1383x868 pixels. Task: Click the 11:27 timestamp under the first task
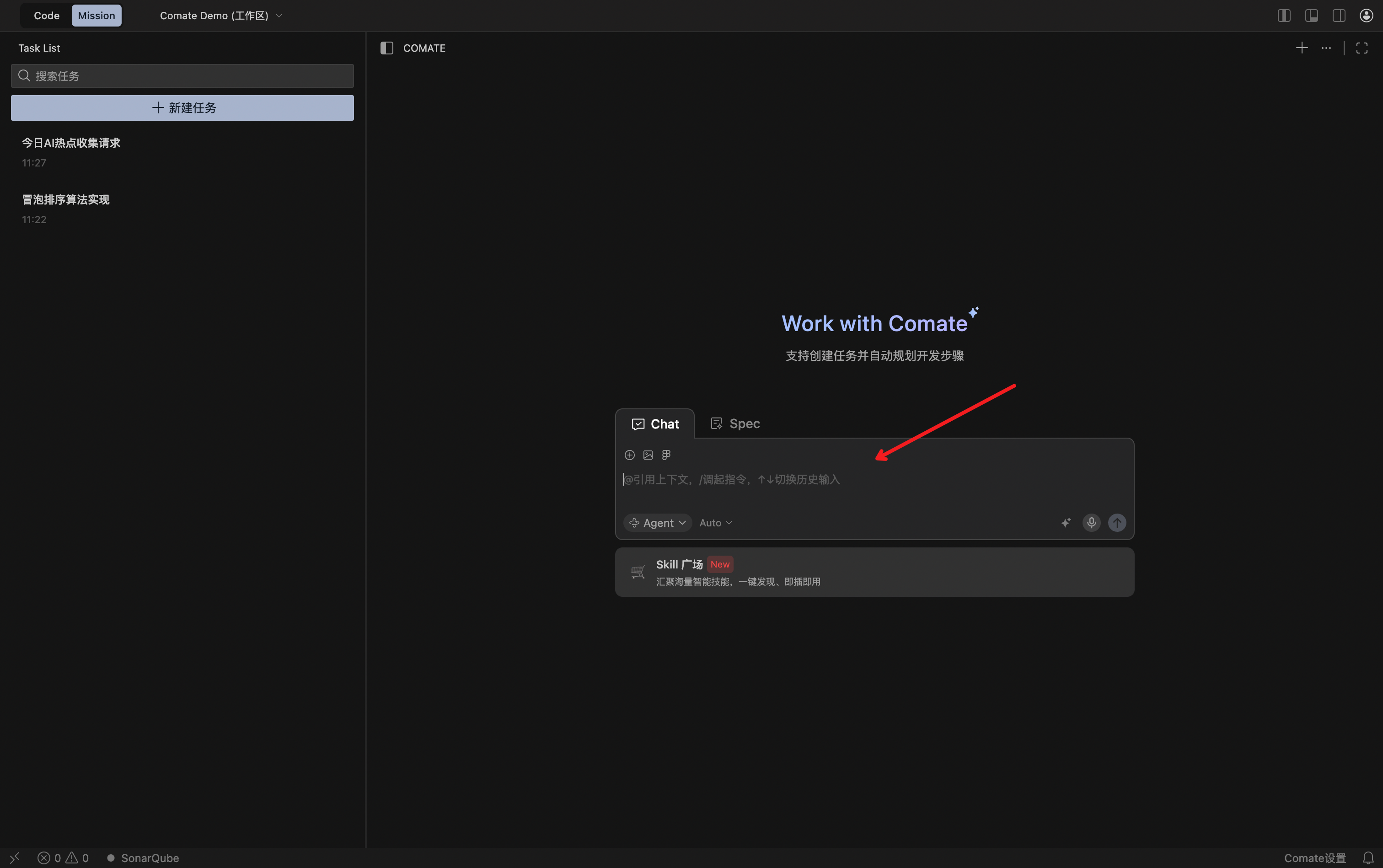point(34,163)
